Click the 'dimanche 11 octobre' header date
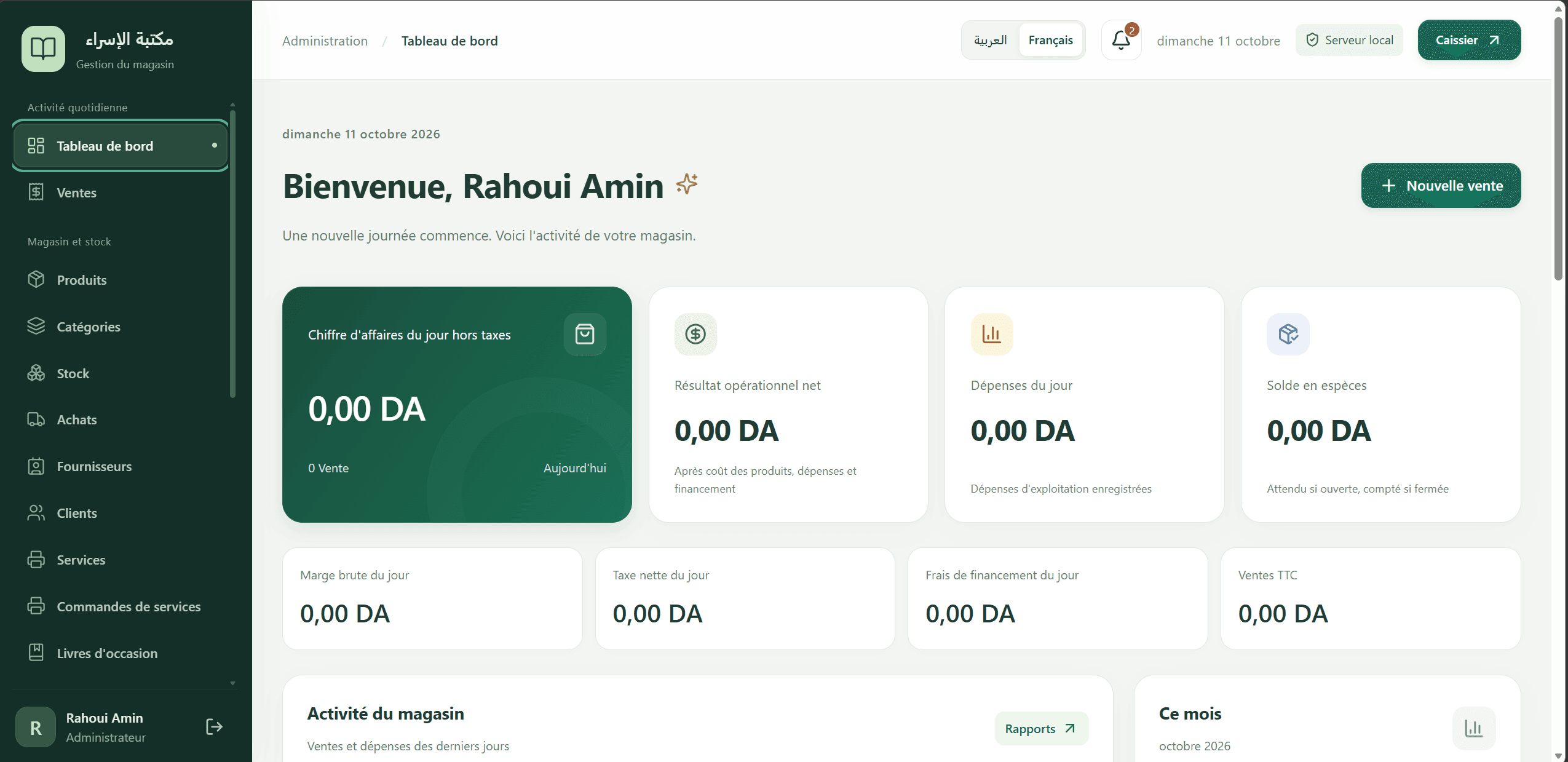Viewport: 1568px width, 762px height. click(1218, 41)
